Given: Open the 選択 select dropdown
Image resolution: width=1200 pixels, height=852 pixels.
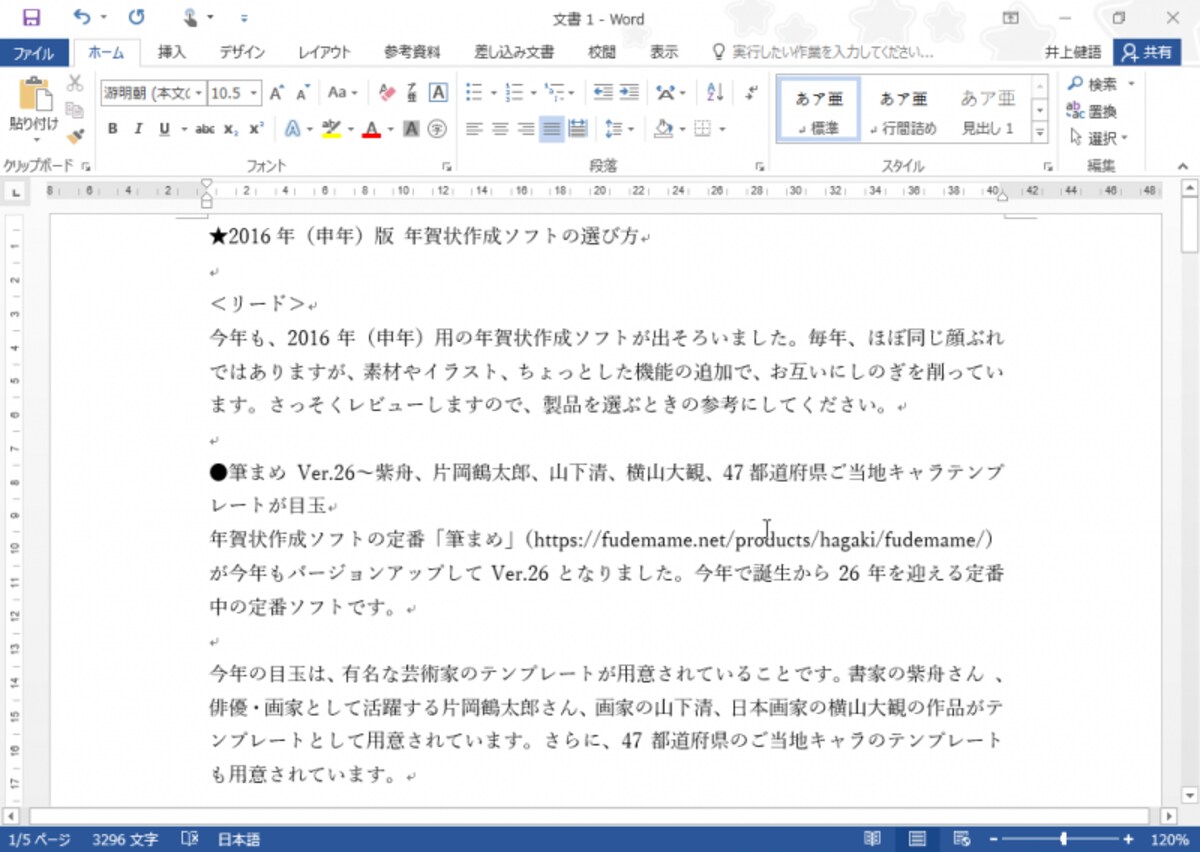Looking at the screenshot, I should click(x=1098, y=138).
